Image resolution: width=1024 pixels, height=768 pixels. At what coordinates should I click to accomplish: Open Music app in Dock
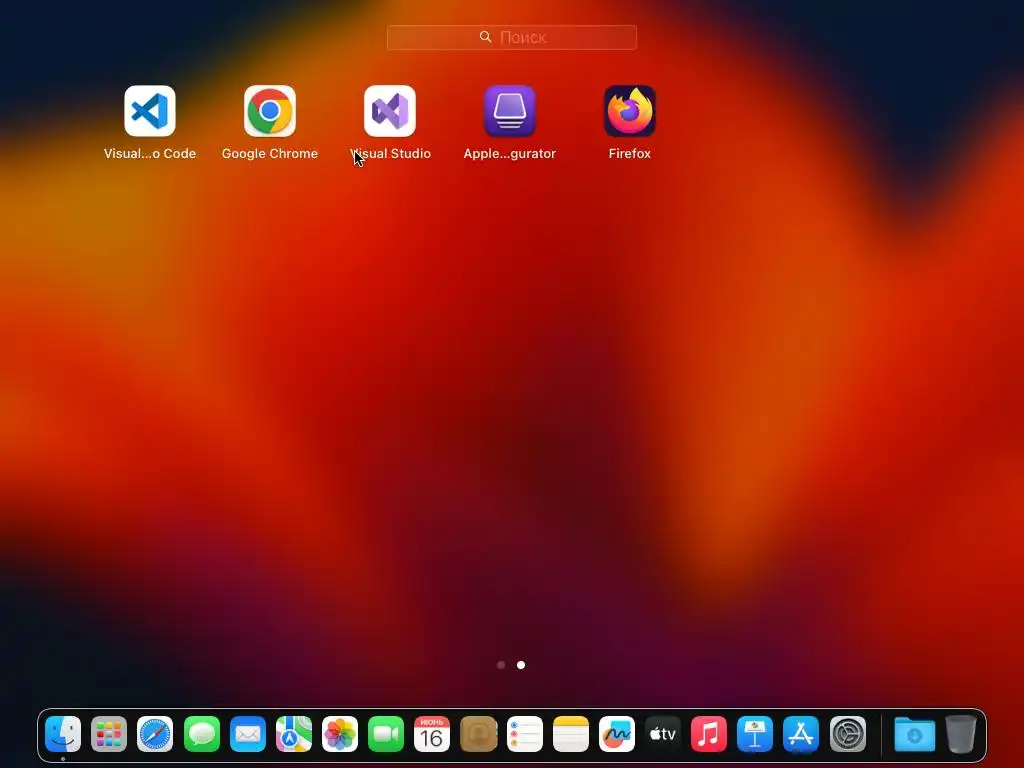pos(709,734)
